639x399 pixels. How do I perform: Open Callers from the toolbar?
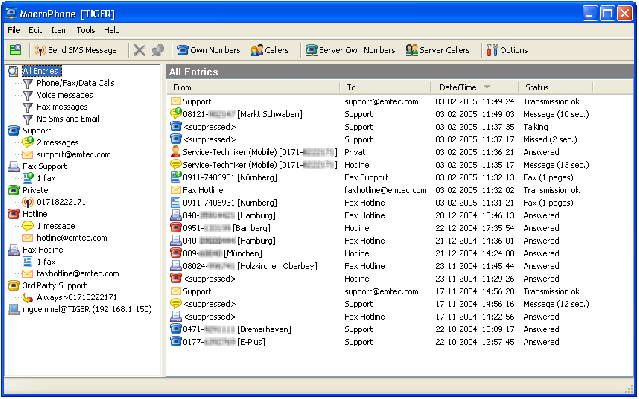click(269, 50)
